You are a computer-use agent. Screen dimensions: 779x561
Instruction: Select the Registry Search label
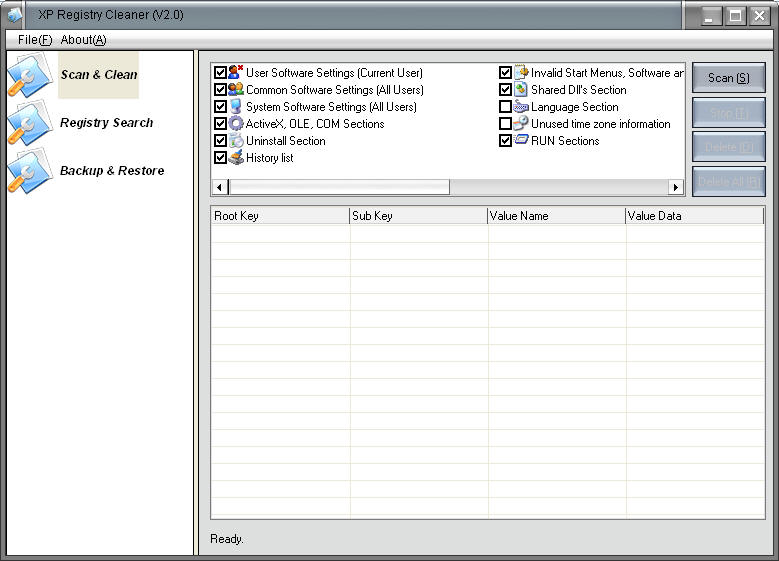106,123
